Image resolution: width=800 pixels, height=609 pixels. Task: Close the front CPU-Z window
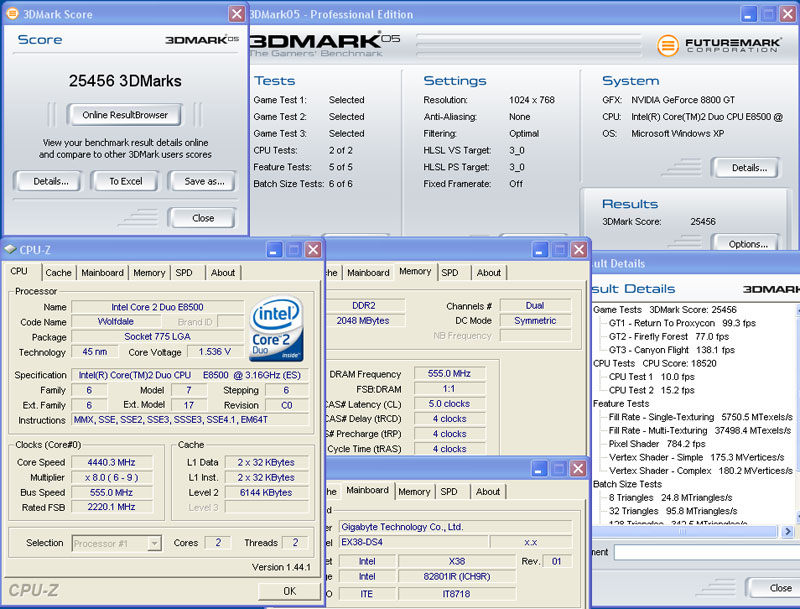(x=313, y=249)
